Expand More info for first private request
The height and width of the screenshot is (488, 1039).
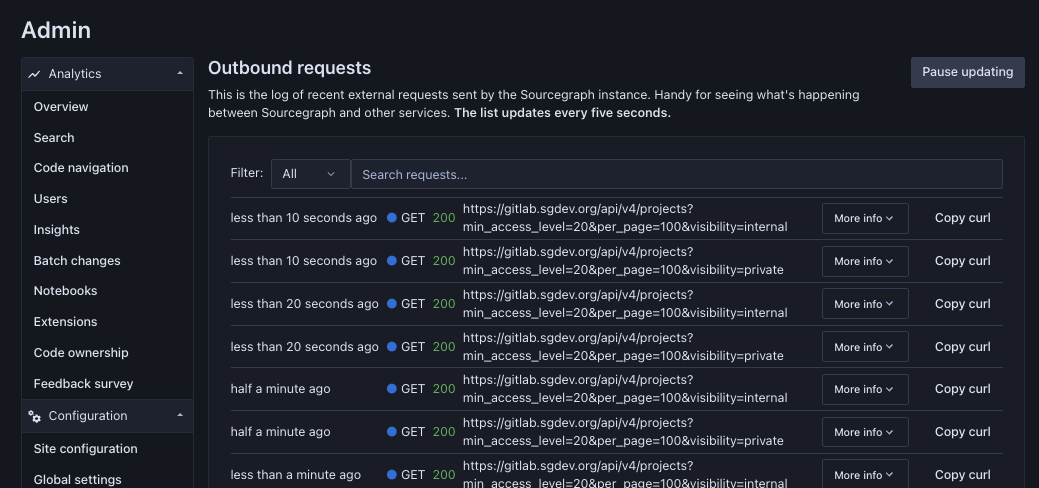coord(865,261)
